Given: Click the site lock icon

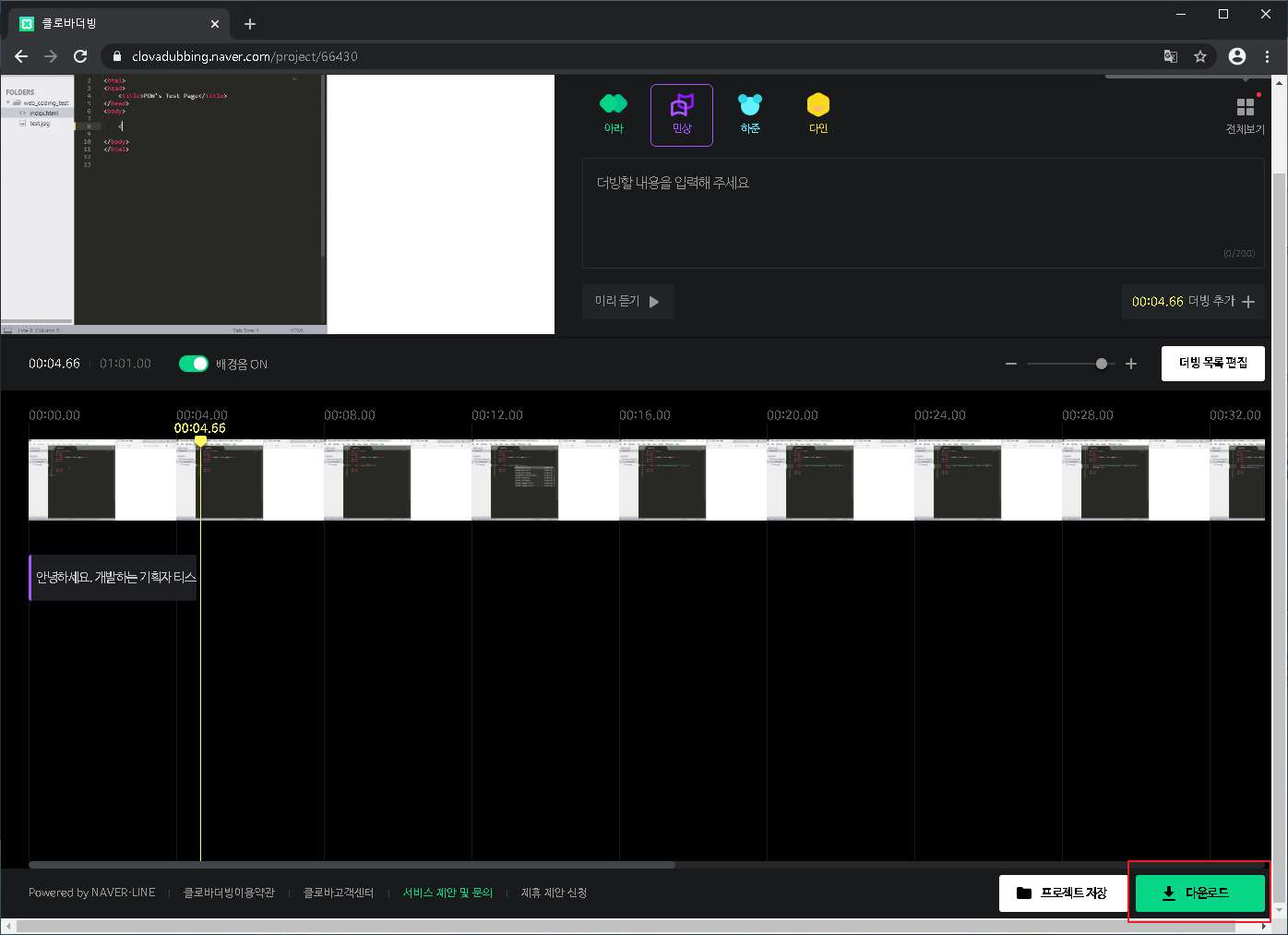Looking at the screenshot, I should coord(116,56).
